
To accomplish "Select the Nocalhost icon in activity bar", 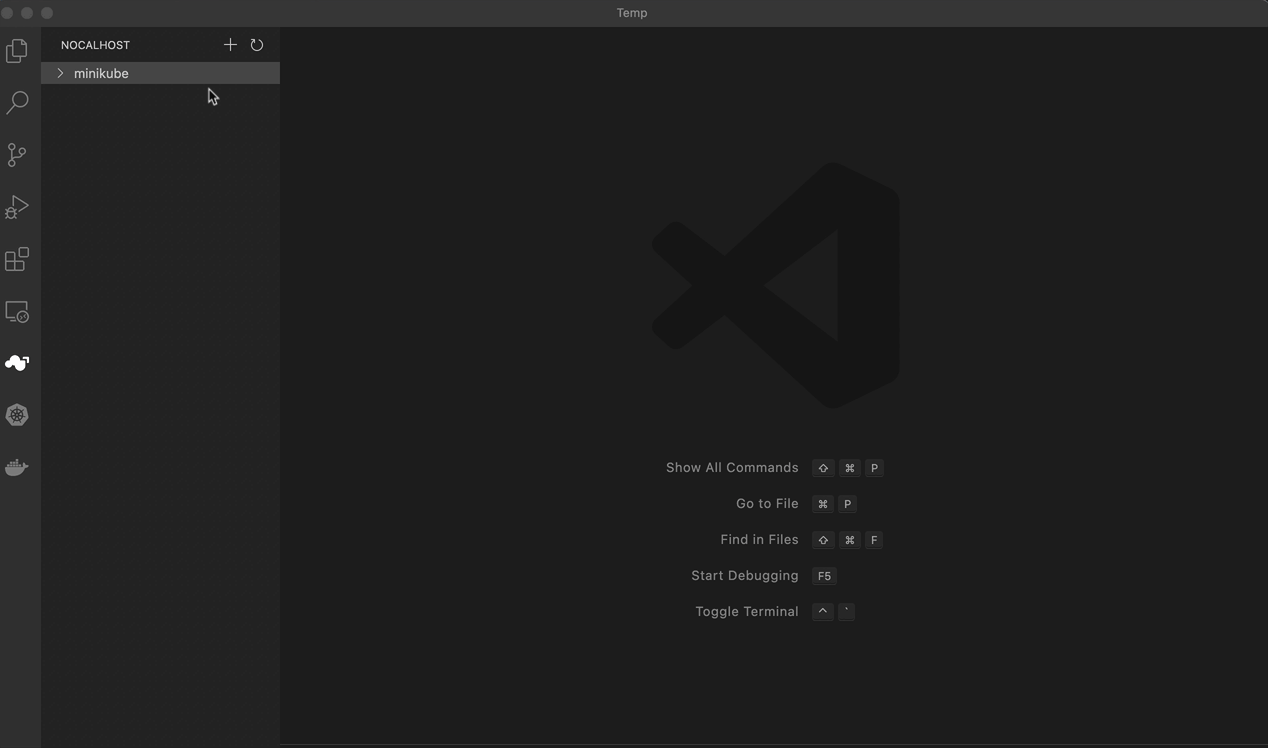I will point(17,363).
